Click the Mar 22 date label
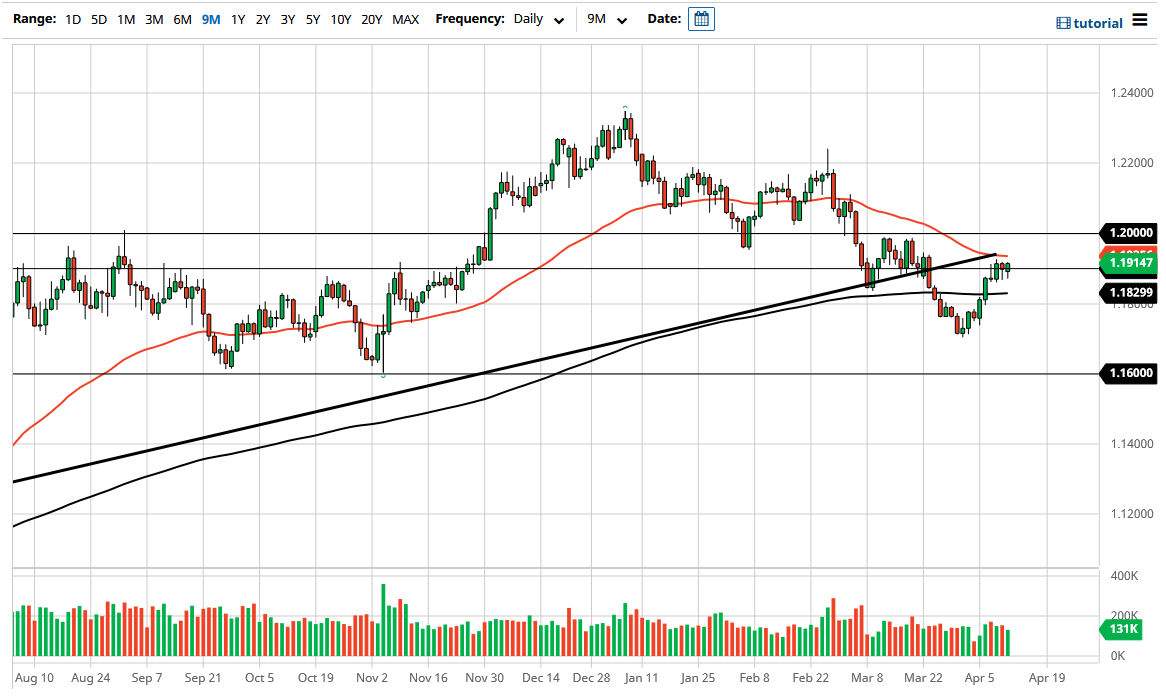The width and height of the screenshot is (1166, 697). tap(923, 678)
